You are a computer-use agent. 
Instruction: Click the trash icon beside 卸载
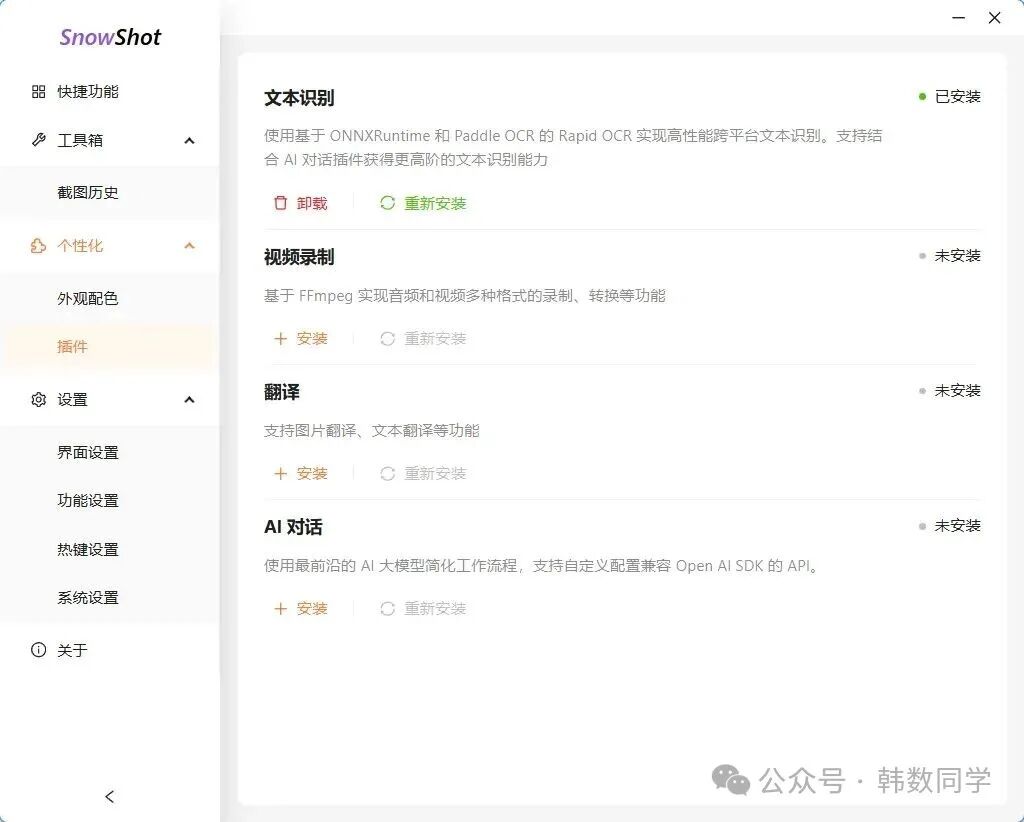[x=280, y=203]
